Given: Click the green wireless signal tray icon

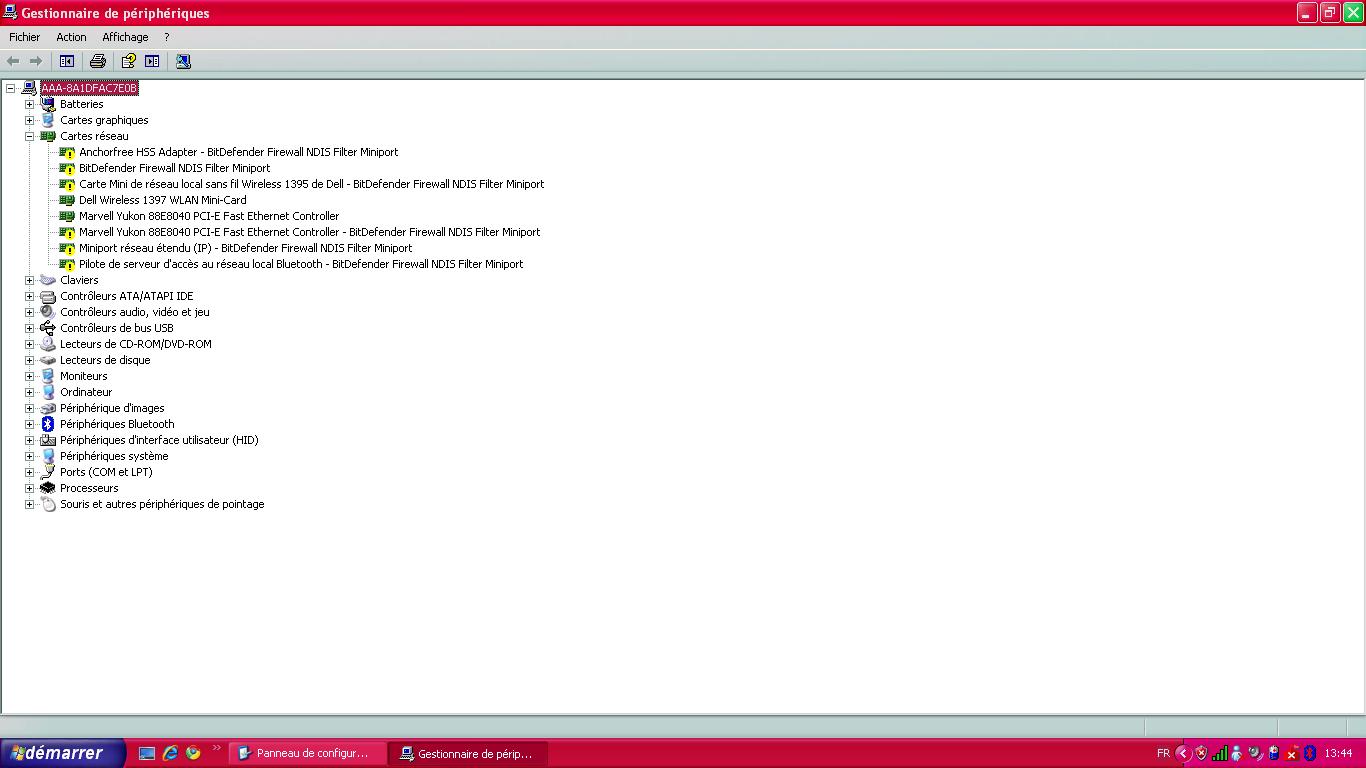Looking at the screenshot, I should tap(1219, 753).
